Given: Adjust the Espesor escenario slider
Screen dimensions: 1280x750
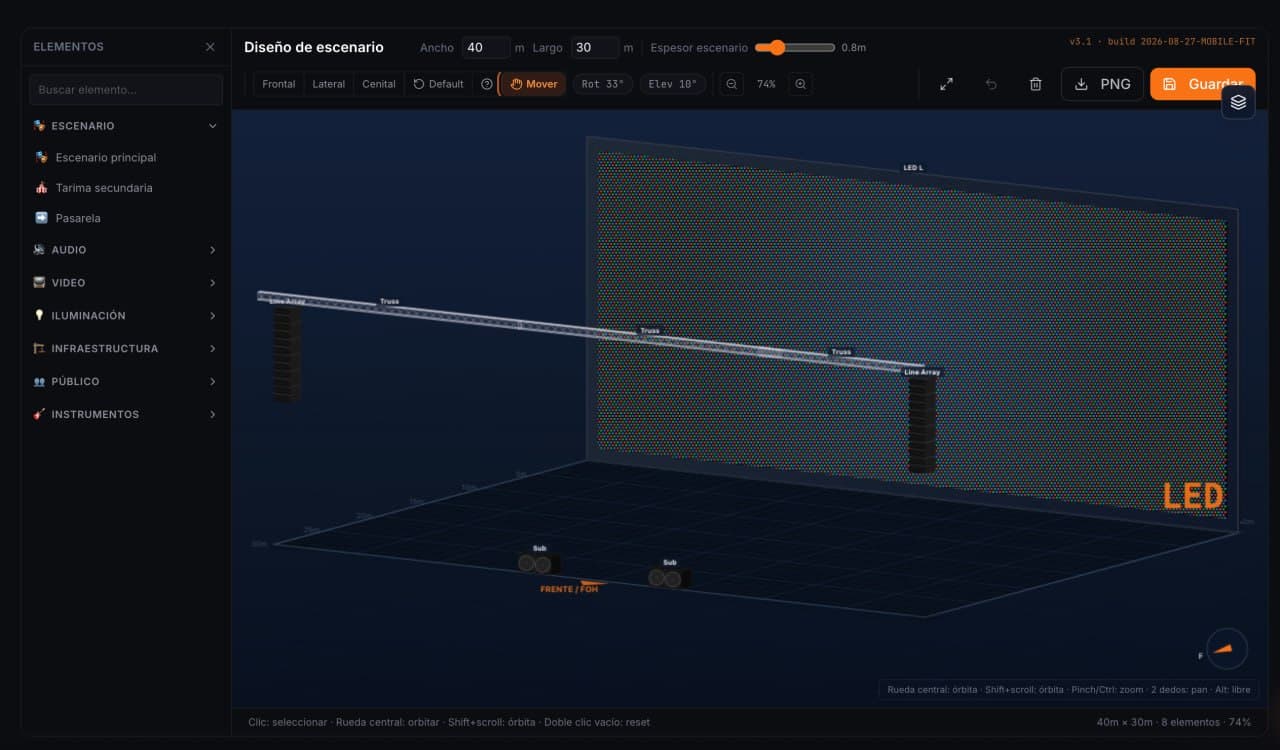Looking at the screenshot, I should tap(795, 47).
